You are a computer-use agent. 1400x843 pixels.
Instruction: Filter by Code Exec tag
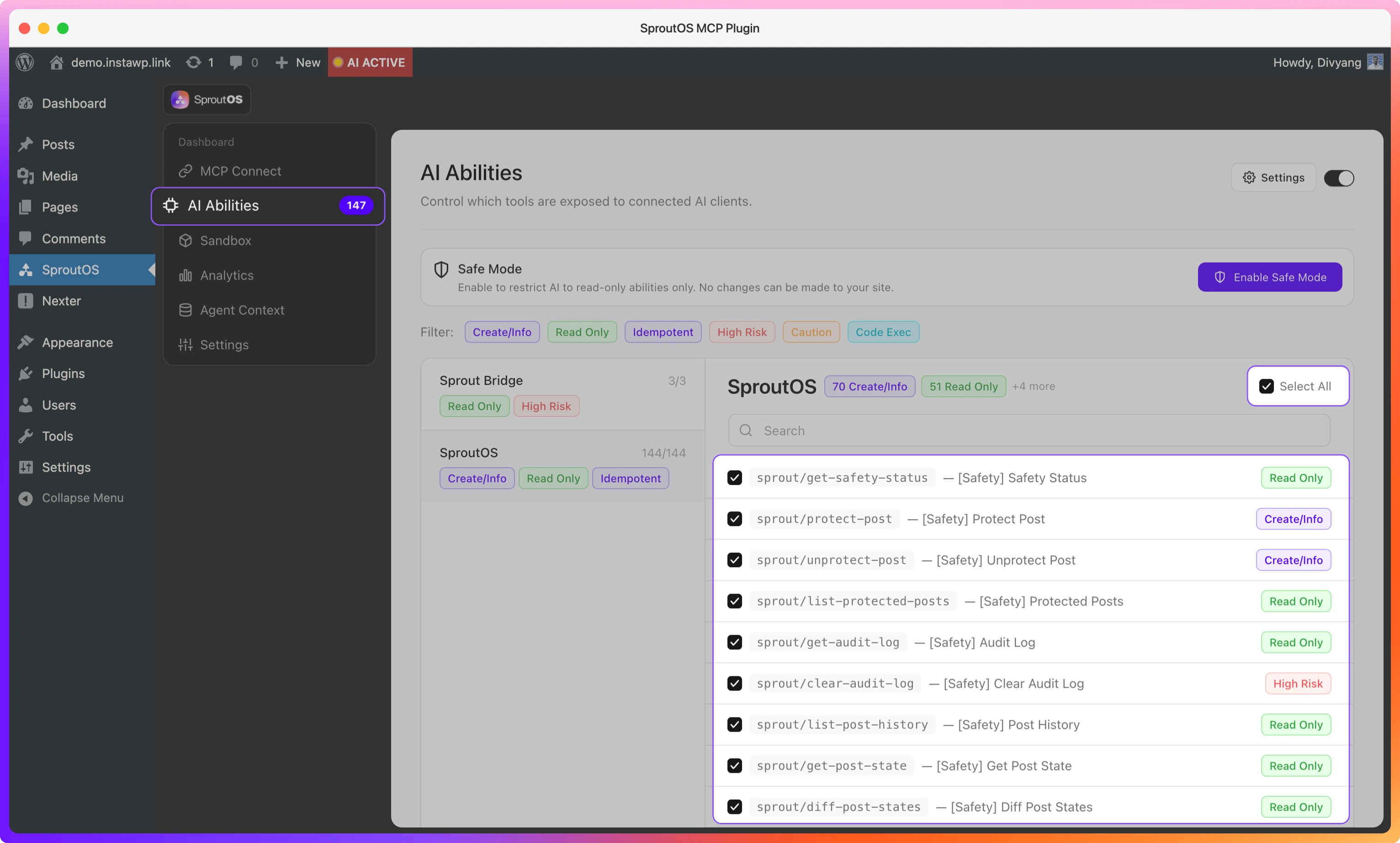point(884,332)
